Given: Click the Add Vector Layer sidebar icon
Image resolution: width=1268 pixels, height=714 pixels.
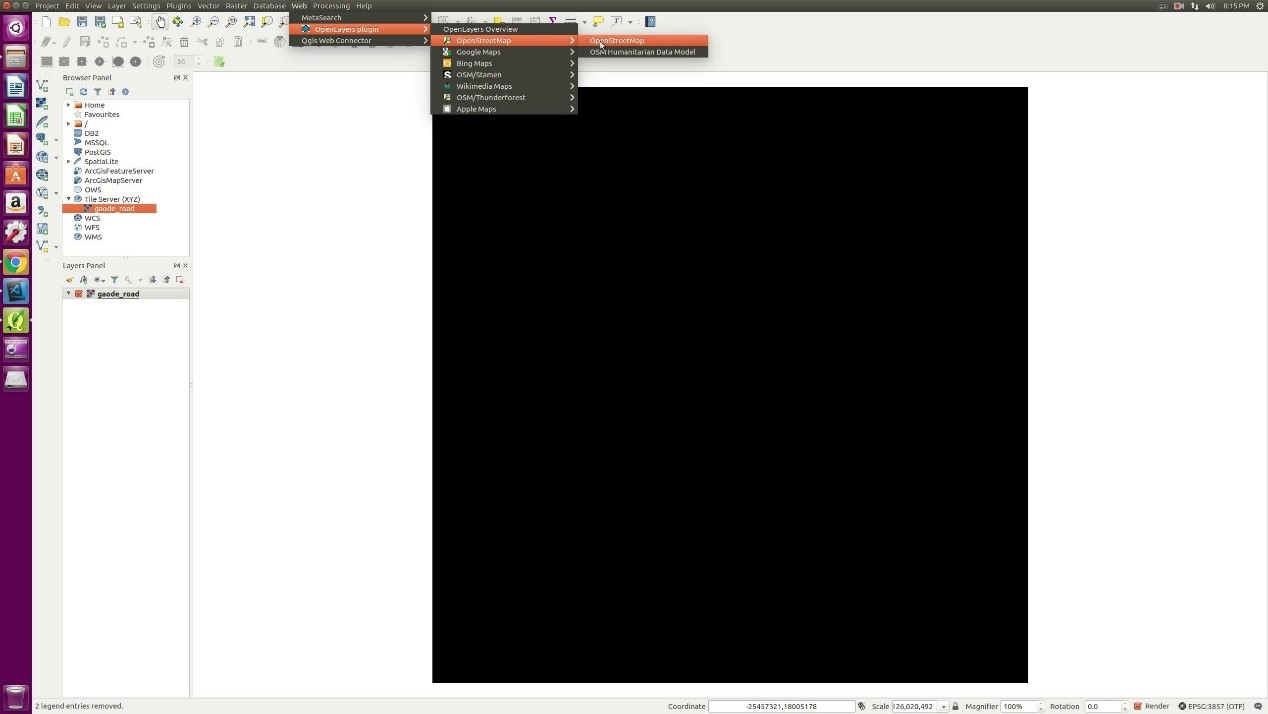Looking at the screenshot, I should [x=42, y=86].
